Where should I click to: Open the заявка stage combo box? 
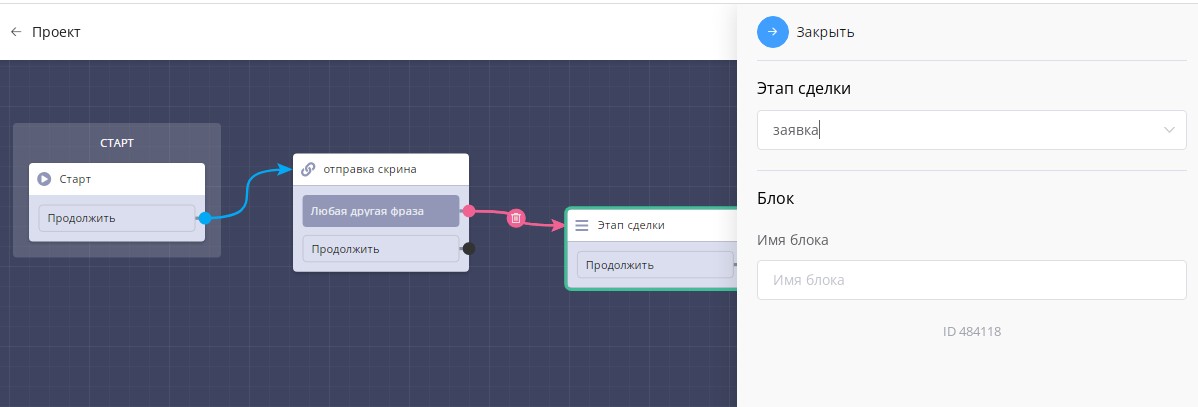pos(960,130)
